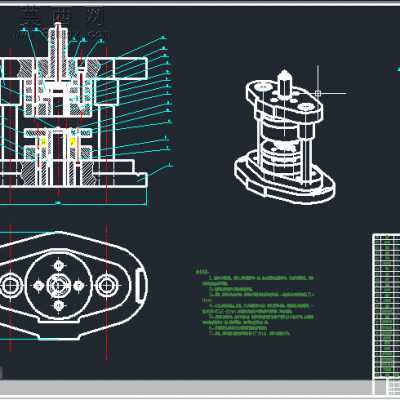
Task: Select the top bolt hole in plan view
Action: click(x=59, y=266)
